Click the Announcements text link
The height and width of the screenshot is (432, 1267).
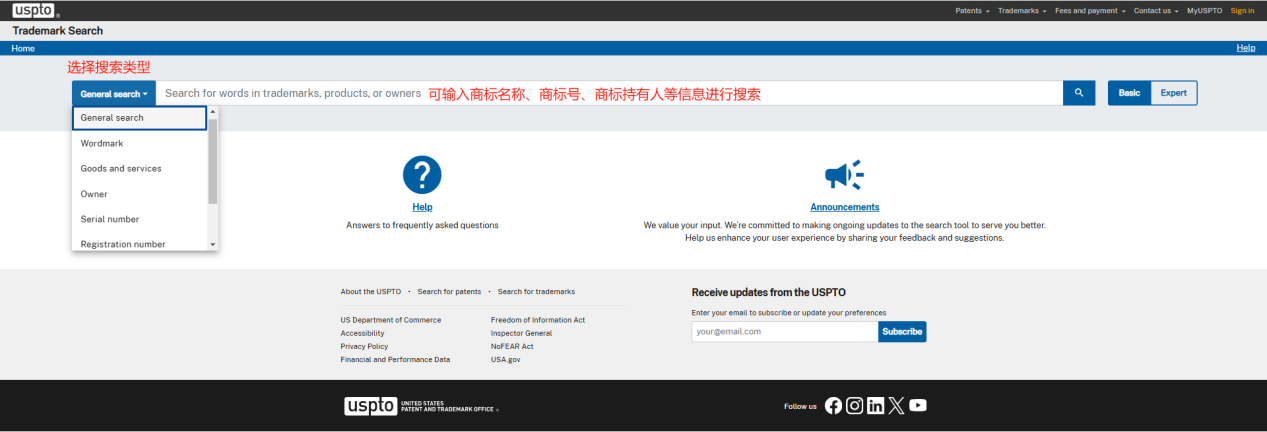click(x=845, y=207)
